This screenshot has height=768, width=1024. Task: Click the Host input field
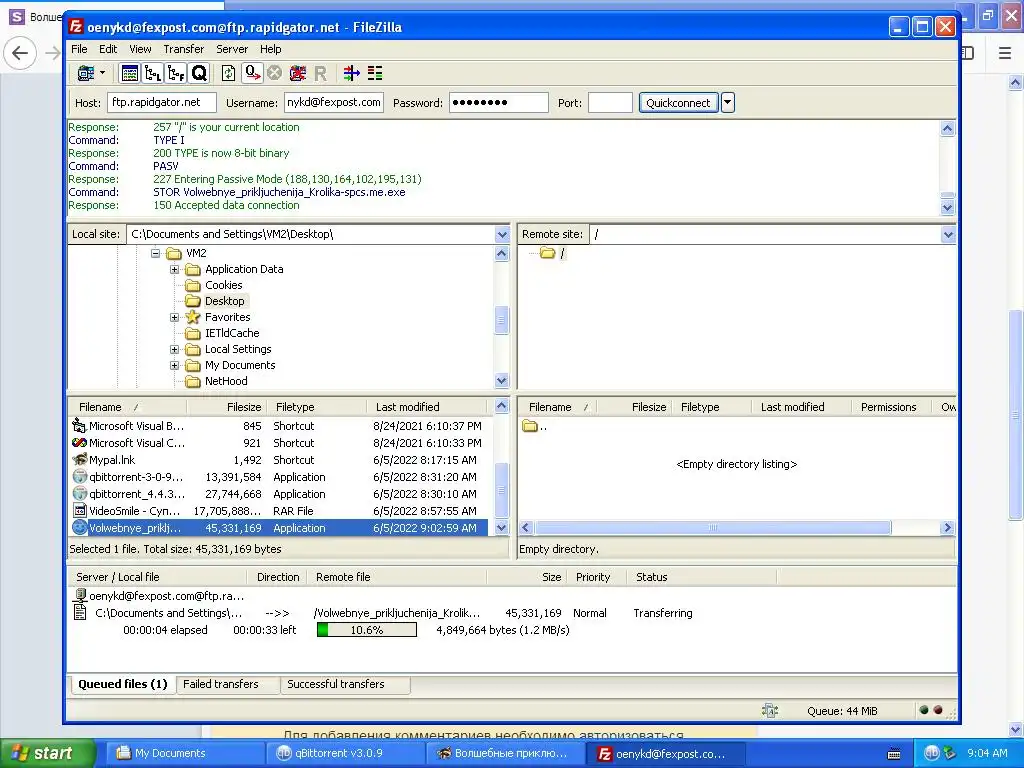point(161,103)
